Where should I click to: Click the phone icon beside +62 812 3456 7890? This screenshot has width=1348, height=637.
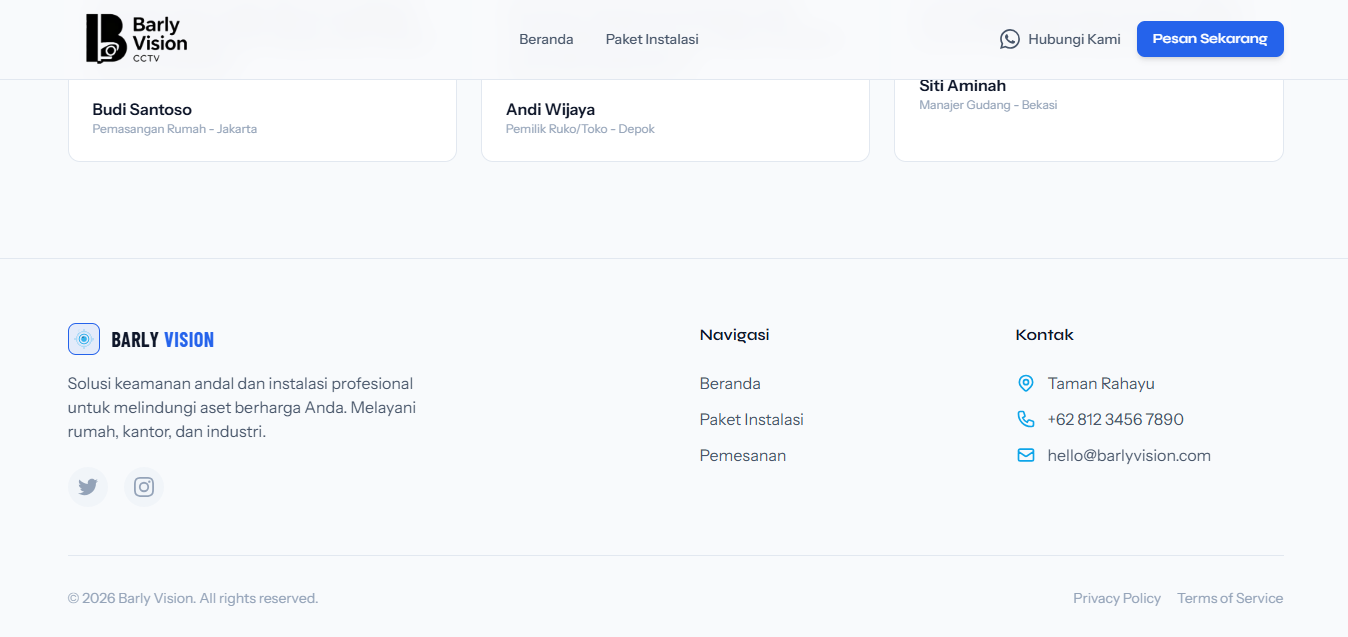tap(1025, 419)
